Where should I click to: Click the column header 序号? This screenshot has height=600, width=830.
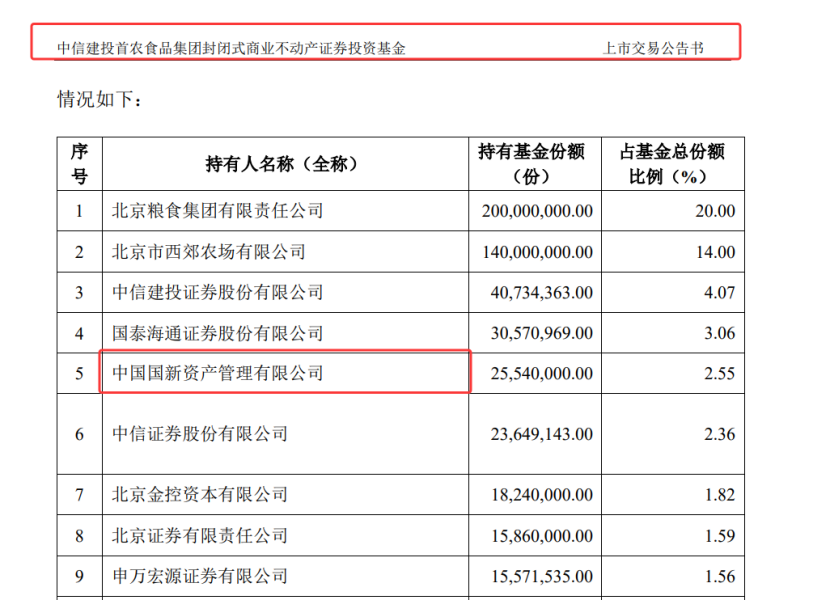(79, 164)
